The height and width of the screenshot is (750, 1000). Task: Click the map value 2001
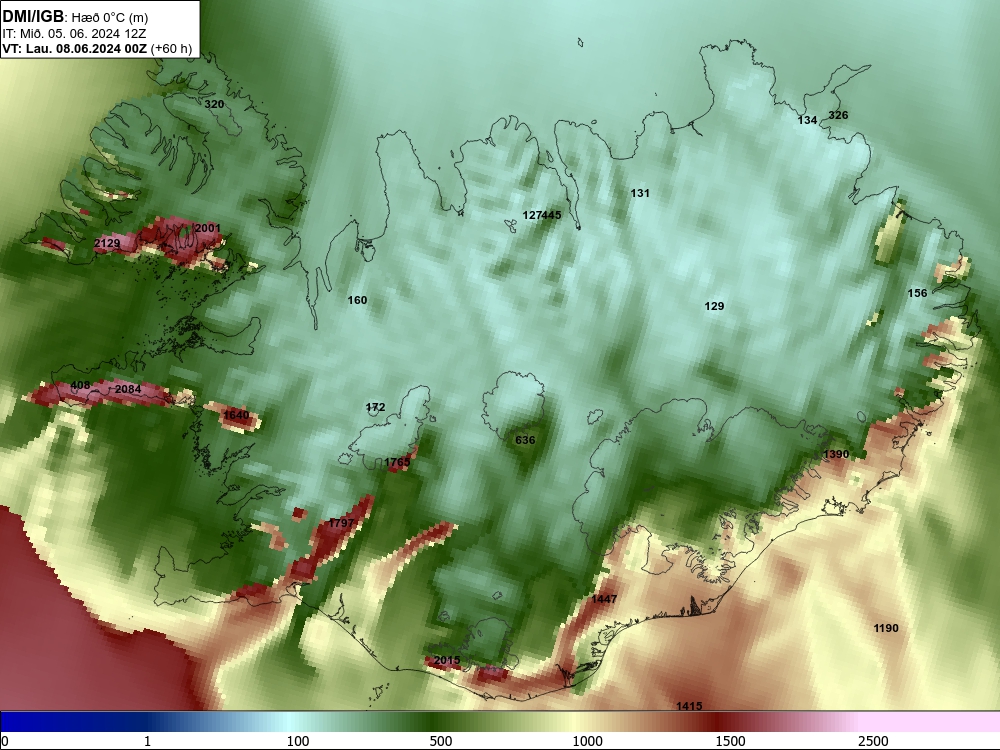(x=207, y=228)
